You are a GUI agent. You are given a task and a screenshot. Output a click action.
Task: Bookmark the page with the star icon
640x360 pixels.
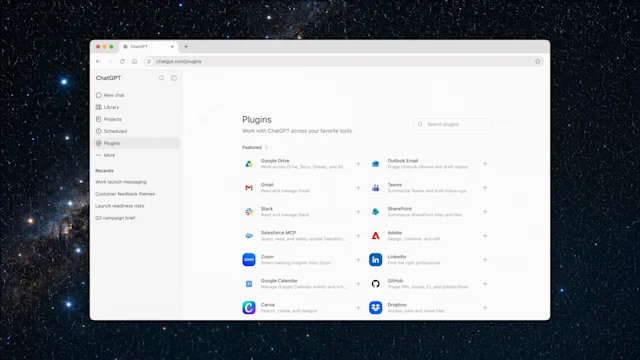[538, 61]
